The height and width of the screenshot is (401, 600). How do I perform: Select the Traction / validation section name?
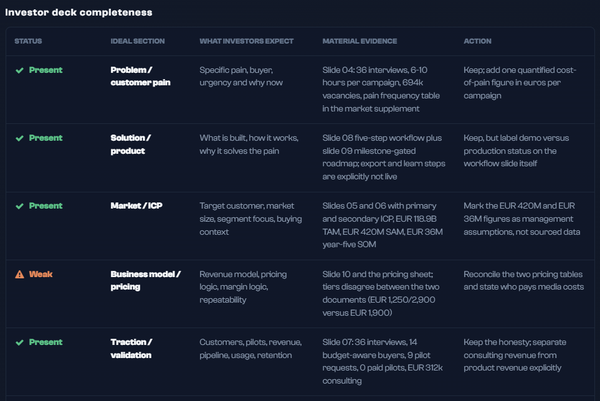coord(131,349)
